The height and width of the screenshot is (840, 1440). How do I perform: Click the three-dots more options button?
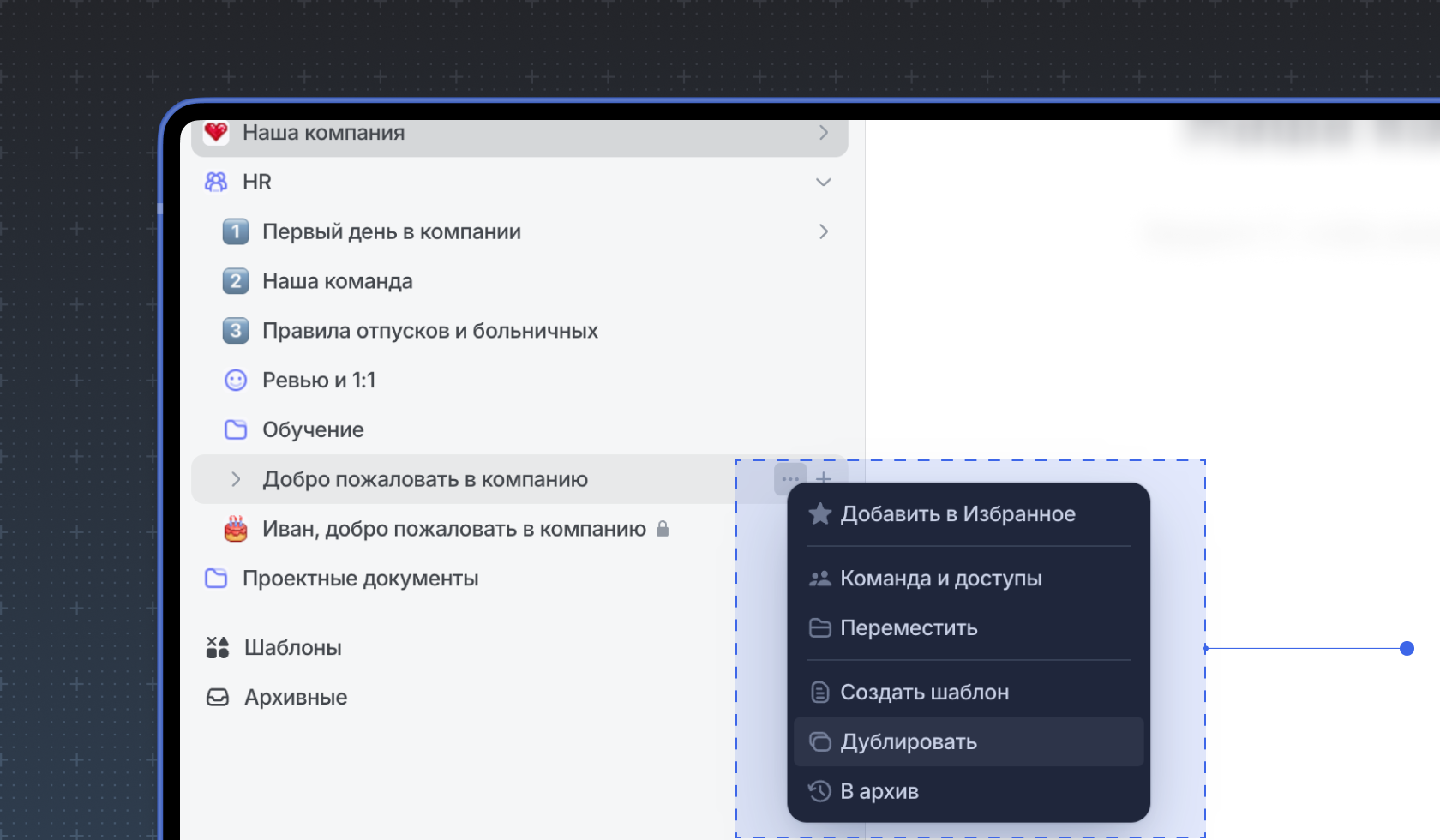pos(789,479)
